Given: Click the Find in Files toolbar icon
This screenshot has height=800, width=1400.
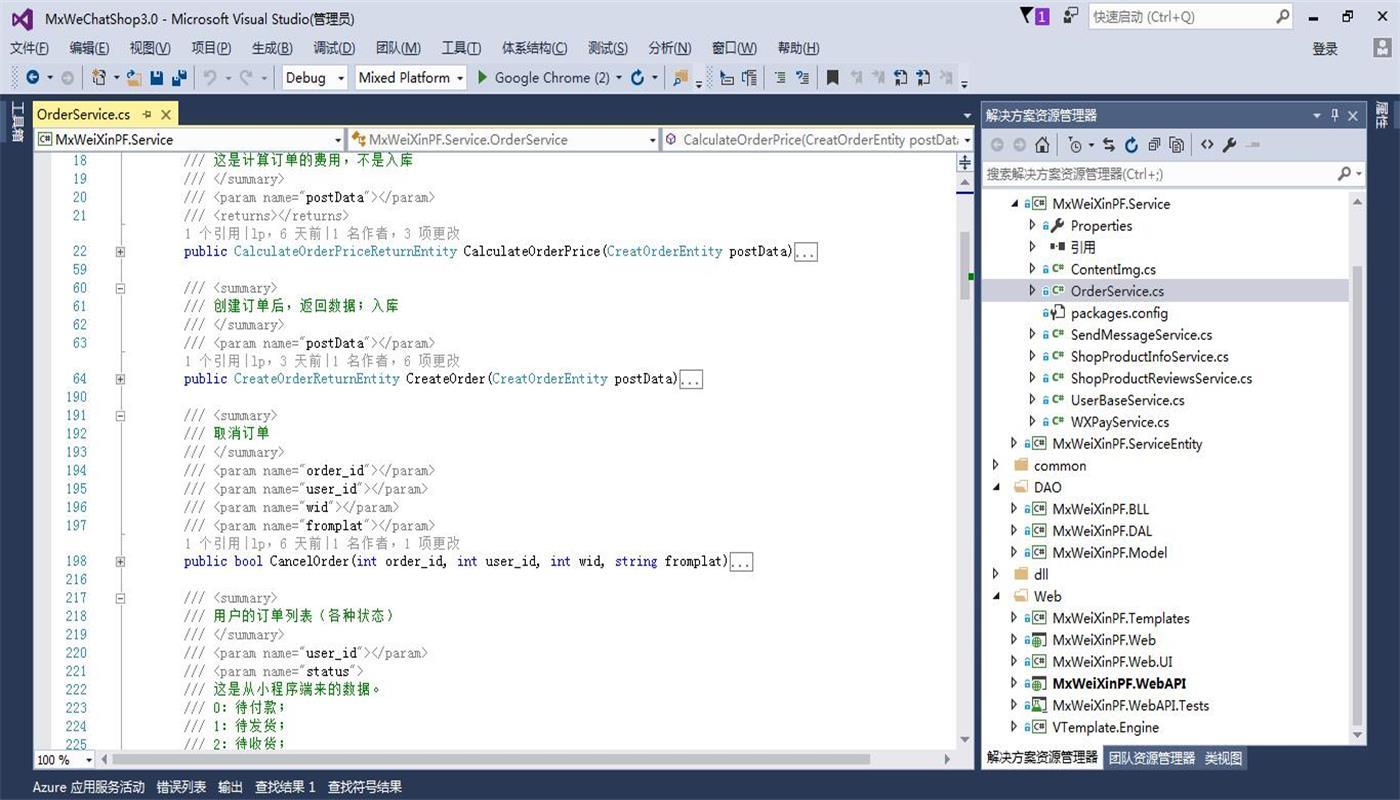Looking at the screenshot, I should [680, 77].
